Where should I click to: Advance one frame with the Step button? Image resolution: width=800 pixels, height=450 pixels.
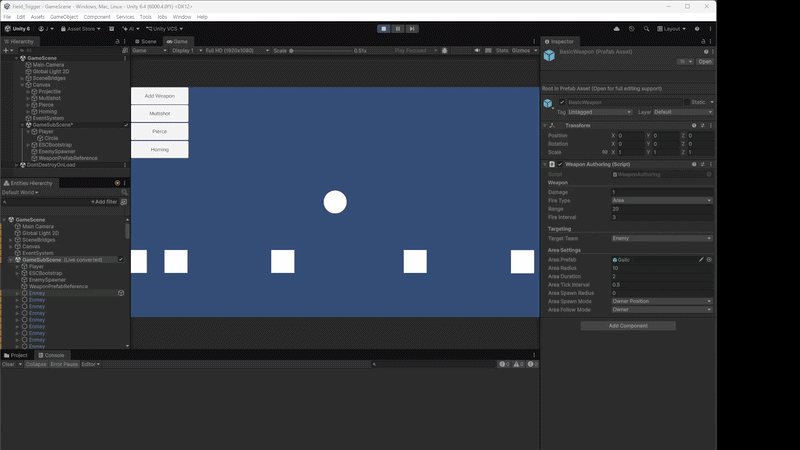coord(412,29)
